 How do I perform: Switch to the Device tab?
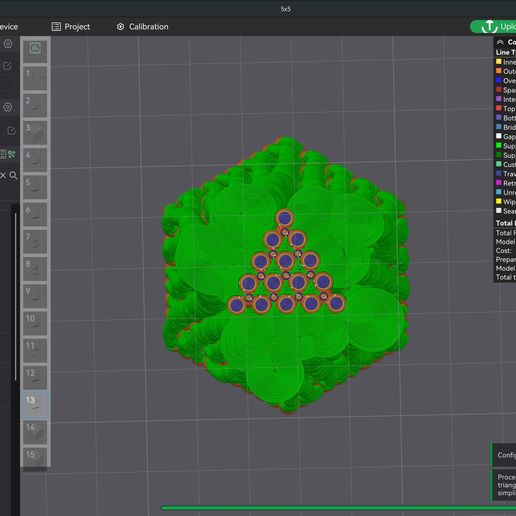9,27
